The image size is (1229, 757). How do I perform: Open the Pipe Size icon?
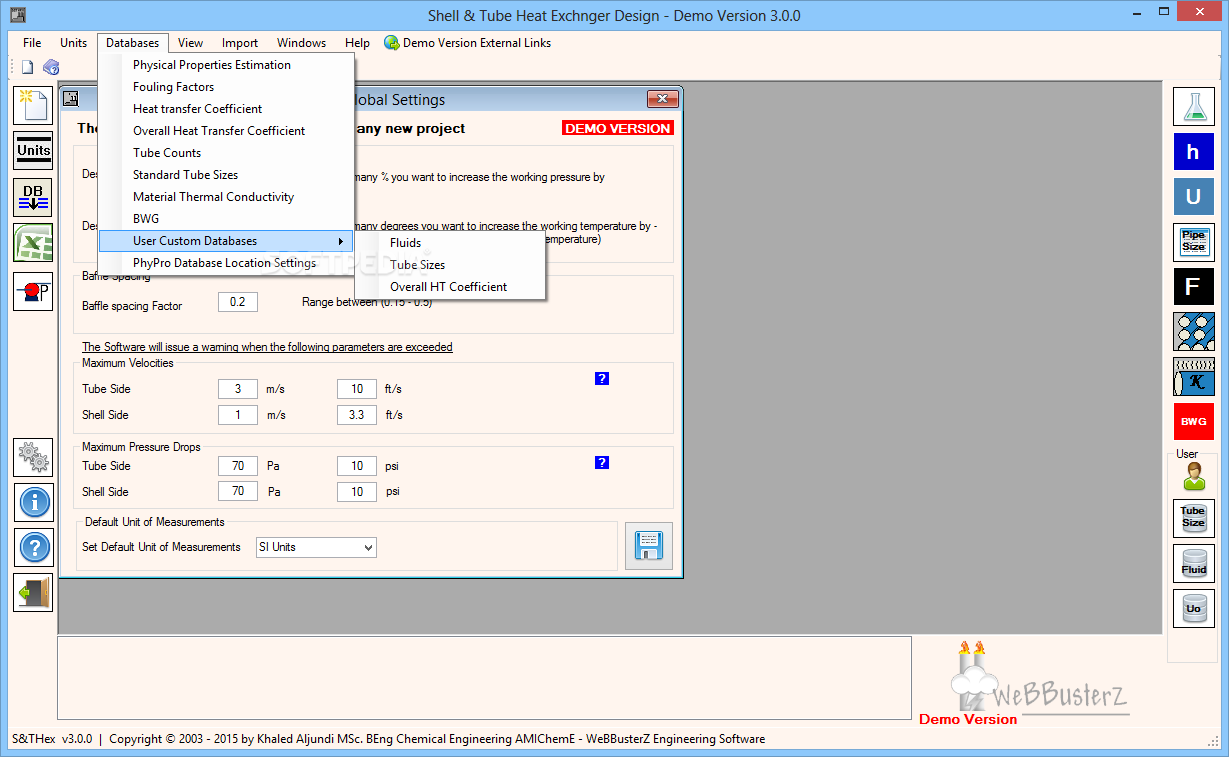1193,242
